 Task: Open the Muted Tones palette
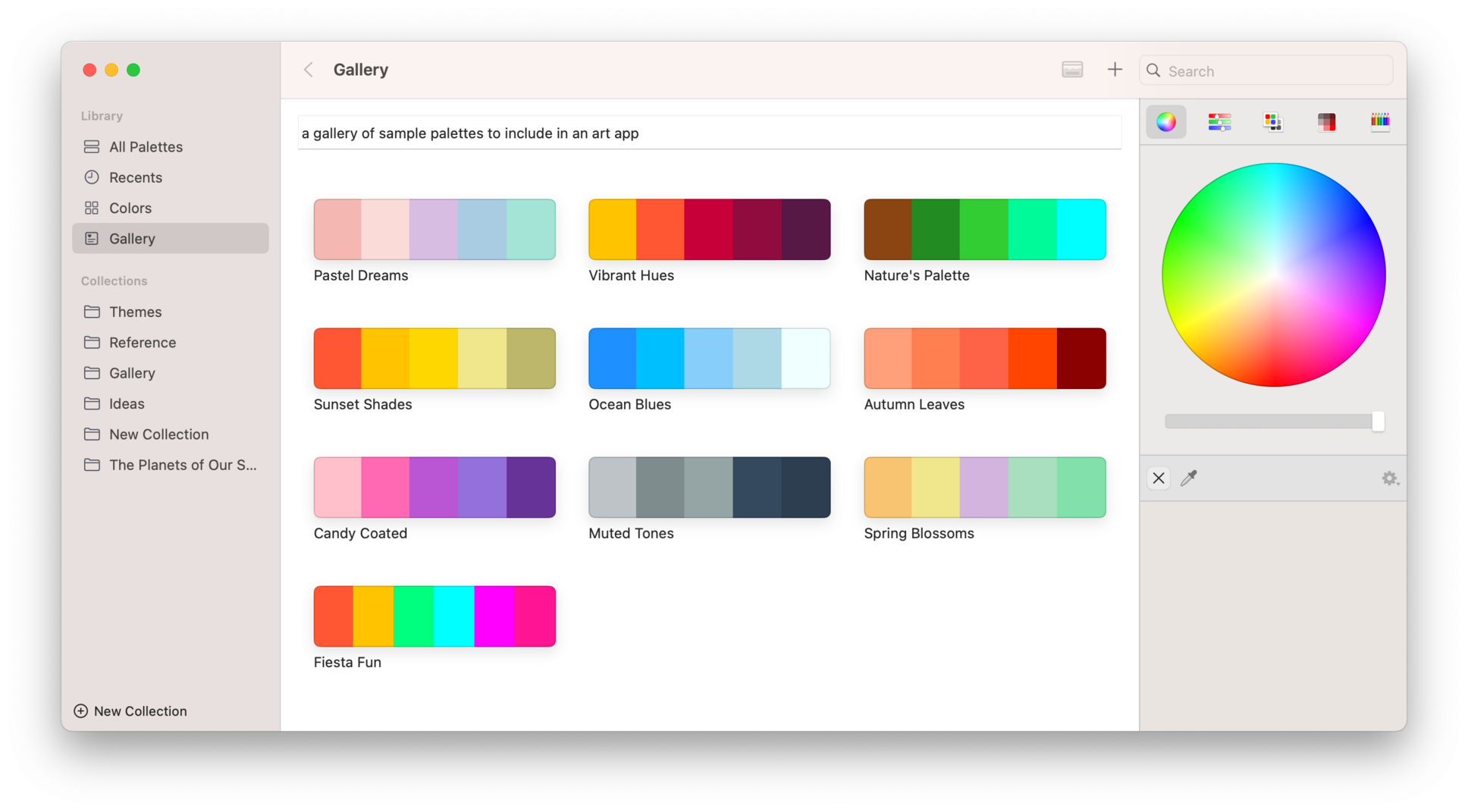coord(710,488)
